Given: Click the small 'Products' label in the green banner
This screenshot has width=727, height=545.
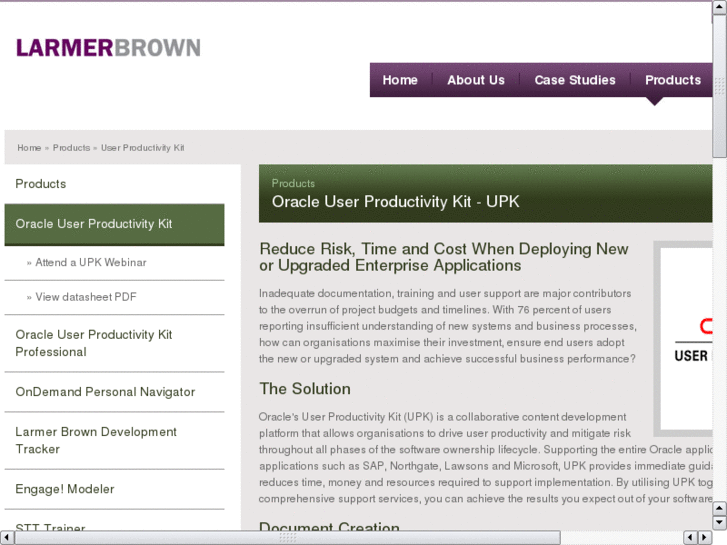Looking at the screenshot, I should (293, 183).
